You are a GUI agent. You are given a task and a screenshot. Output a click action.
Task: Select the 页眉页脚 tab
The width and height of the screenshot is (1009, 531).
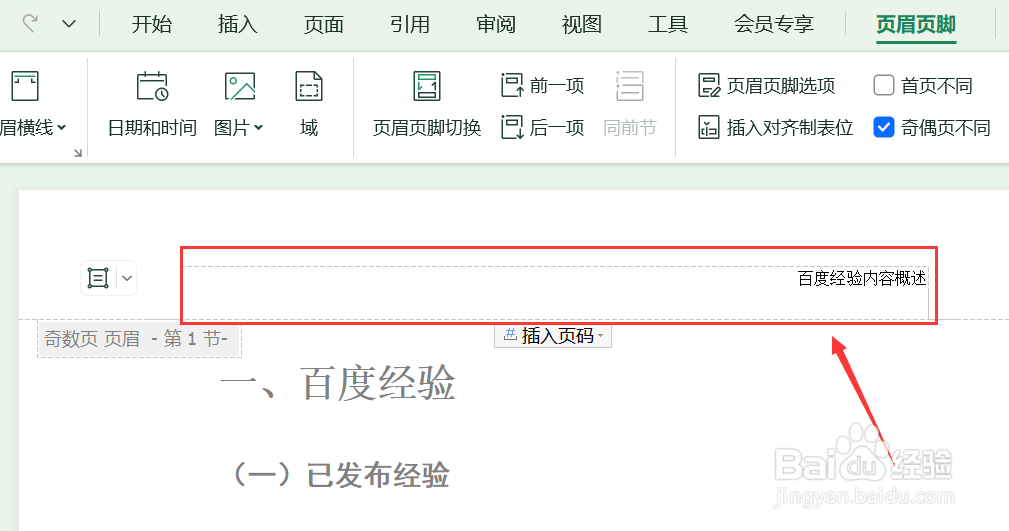pos(916,24)
